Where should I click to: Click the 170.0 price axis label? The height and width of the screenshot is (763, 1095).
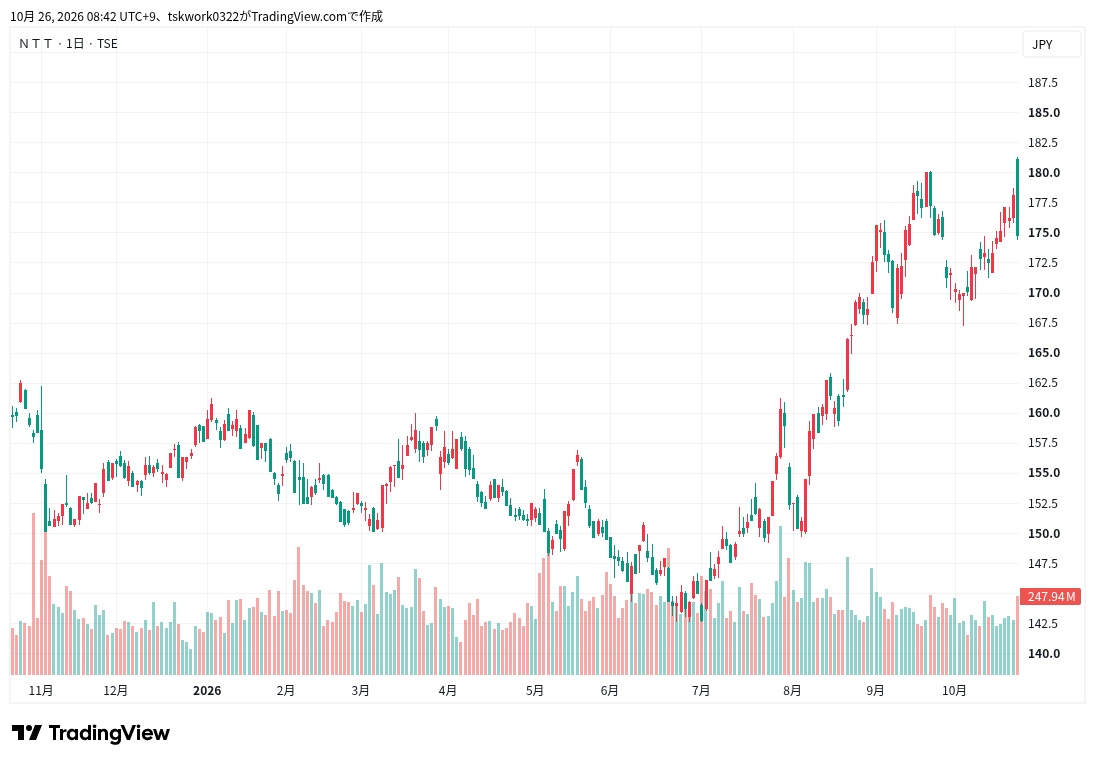click(1043, 292)
